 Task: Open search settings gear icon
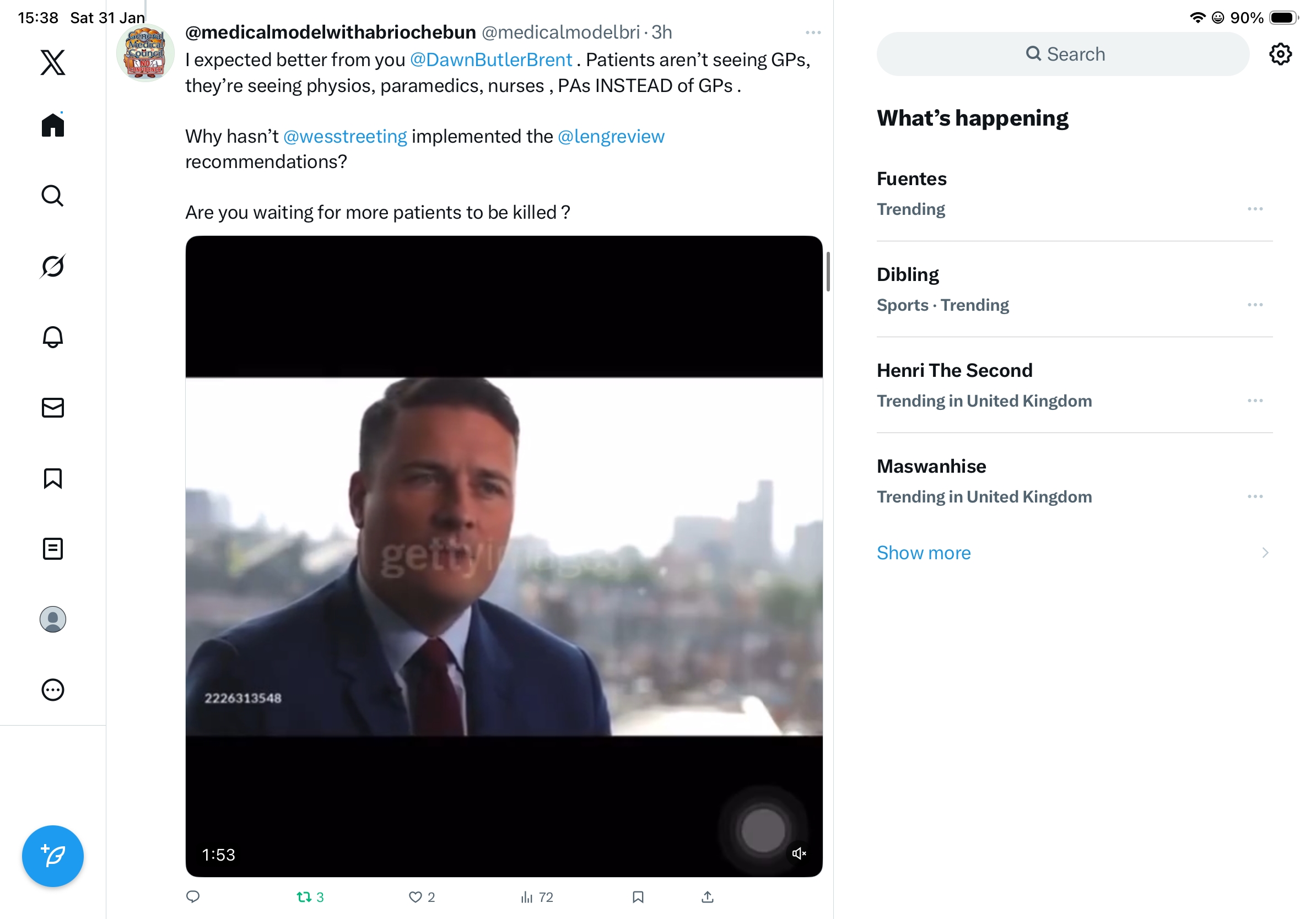(x=1279, y=55)
